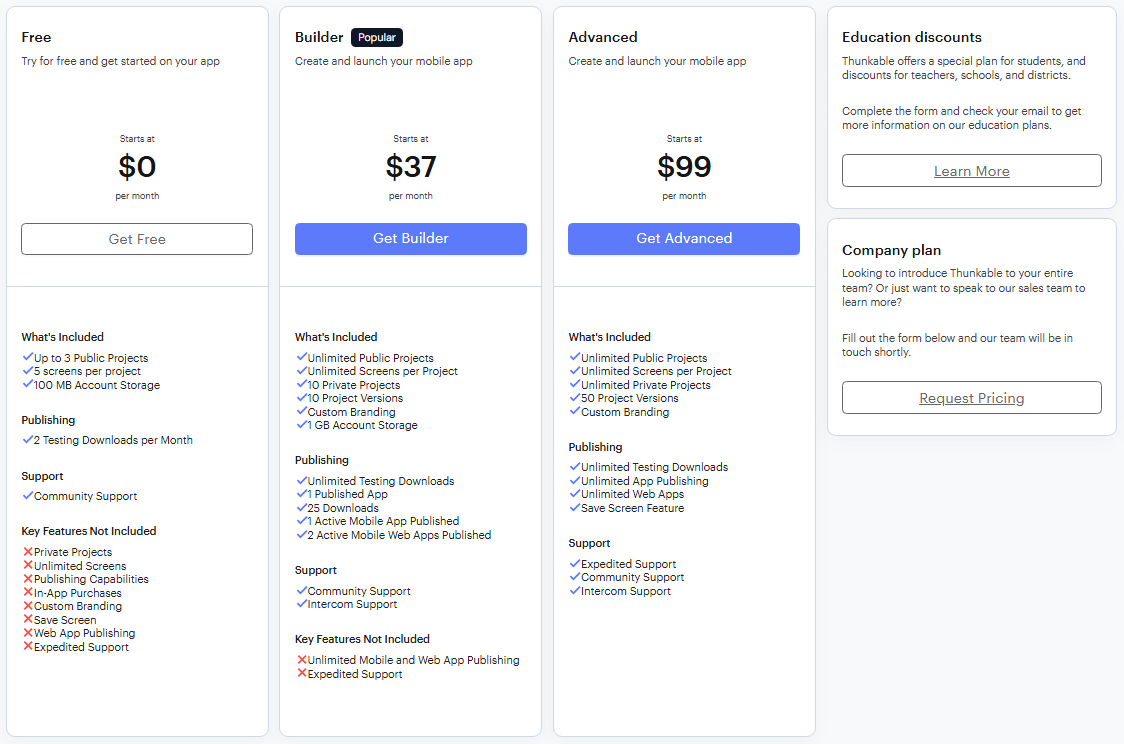Click red X beside Unlimited Mobile and Web App Publishing

302,659
